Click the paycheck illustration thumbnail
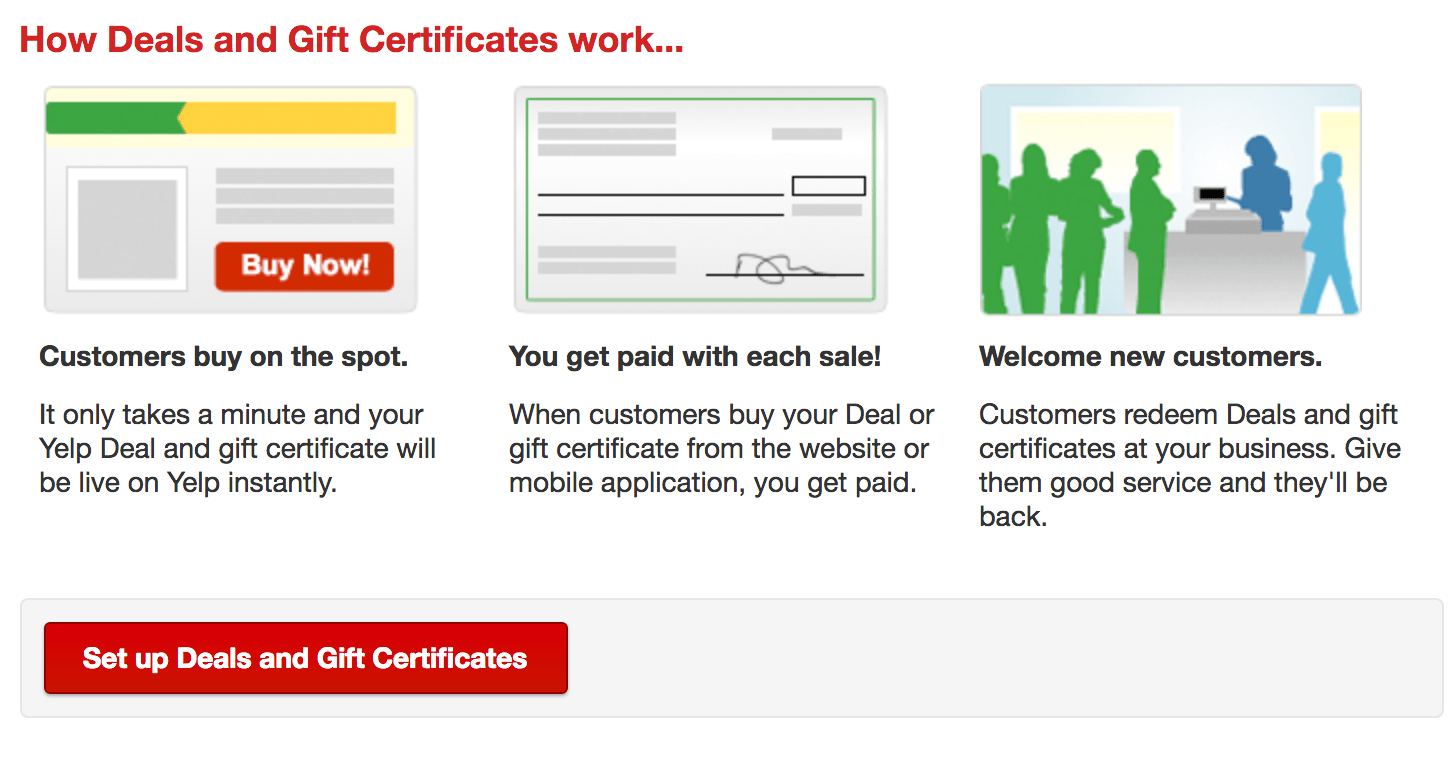This screenshot has height=776, width=1456. pos(700,199)
